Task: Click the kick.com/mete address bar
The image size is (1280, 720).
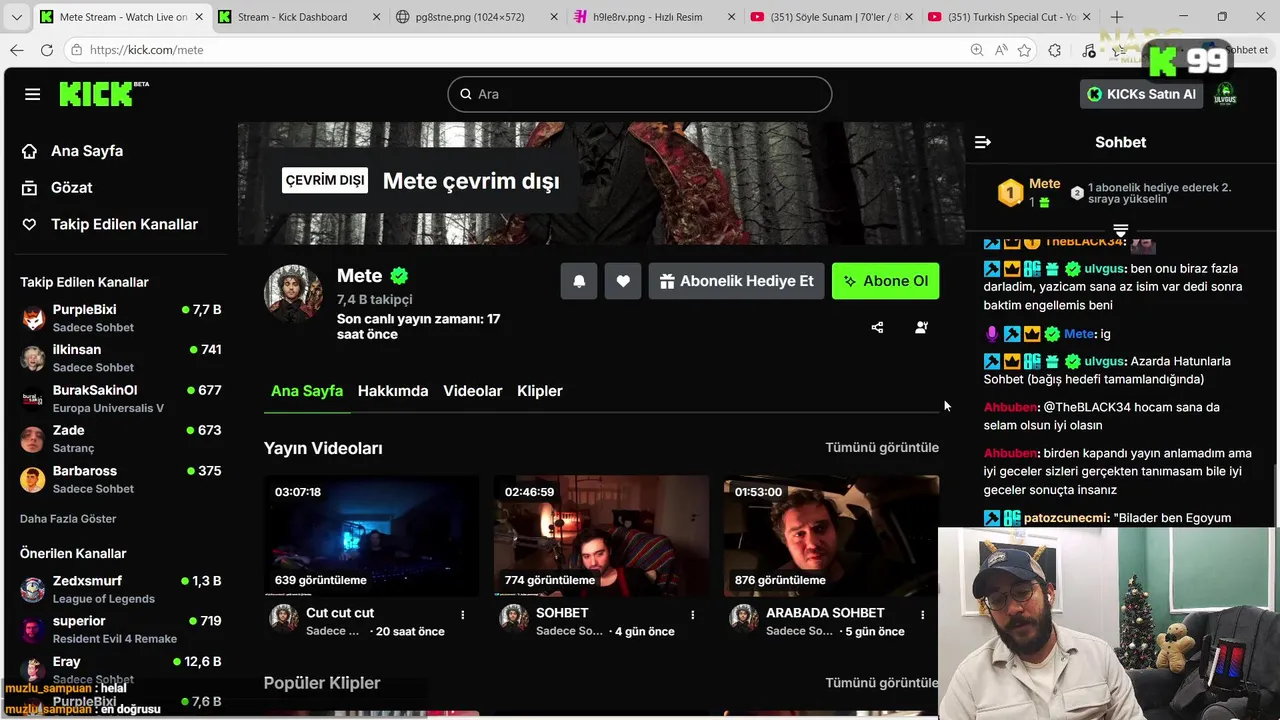Action: coord(520,50)
